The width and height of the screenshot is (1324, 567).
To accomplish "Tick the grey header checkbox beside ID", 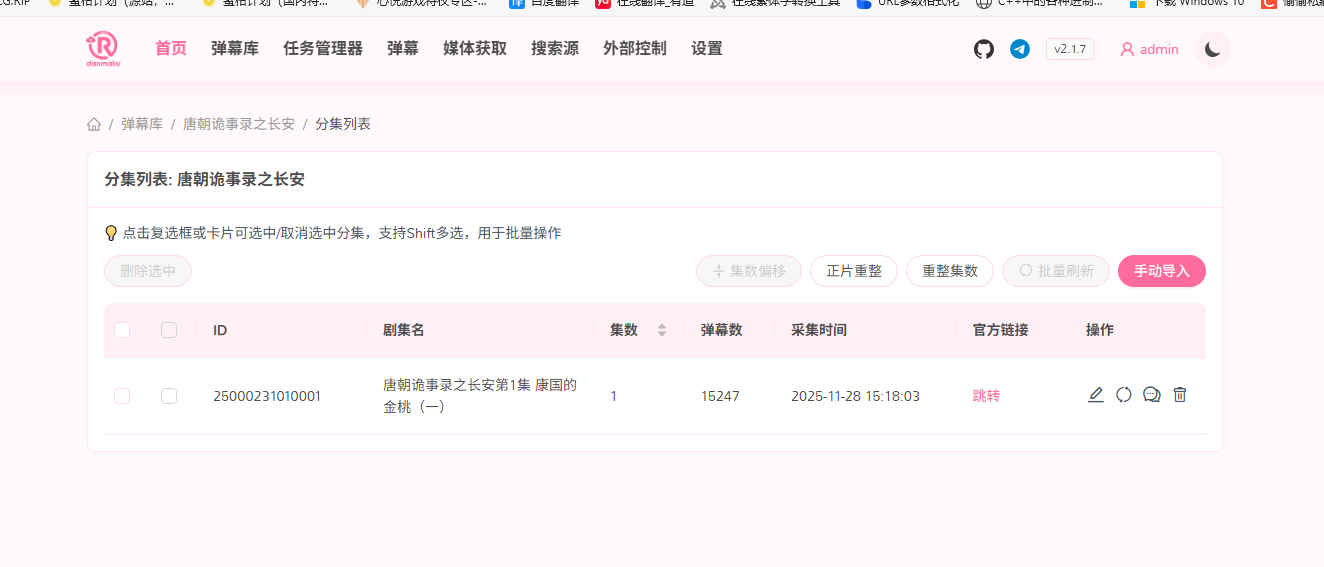I will pyautogui.click(x=169, y=330).
